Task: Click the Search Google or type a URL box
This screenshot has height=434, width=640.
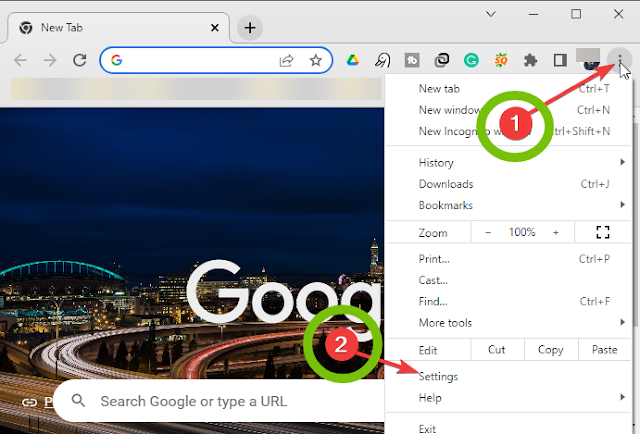Action: [220, 401]
